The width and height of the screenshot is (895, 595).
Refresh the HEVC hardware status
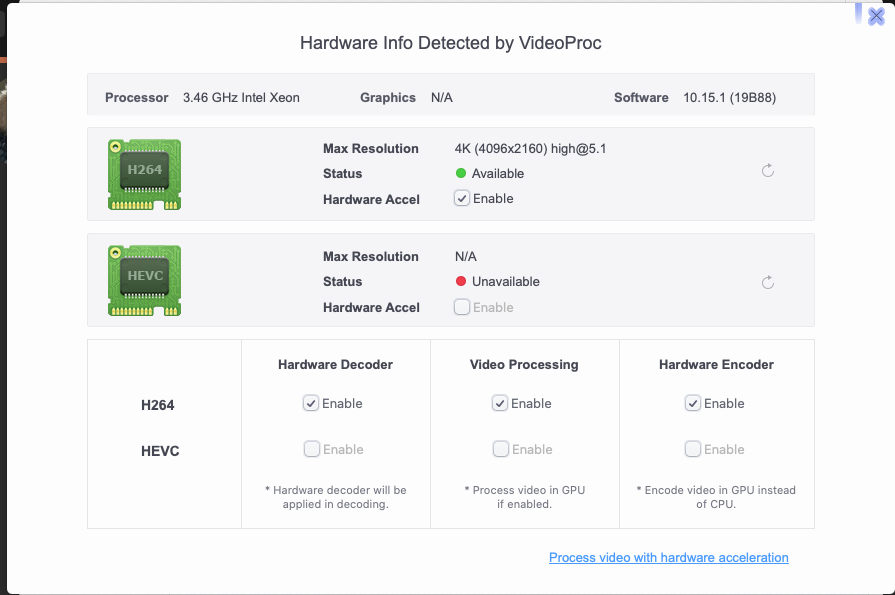point(768,282)
